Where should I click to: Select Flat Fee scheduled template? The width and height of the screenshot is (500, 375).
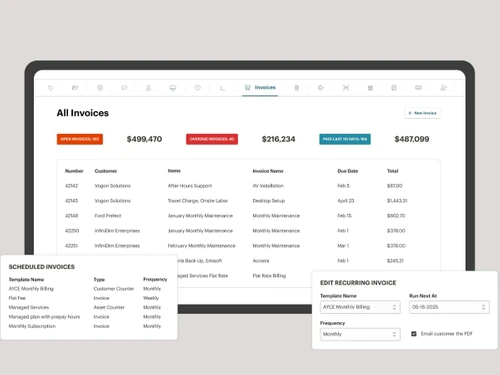click(17, 298)
